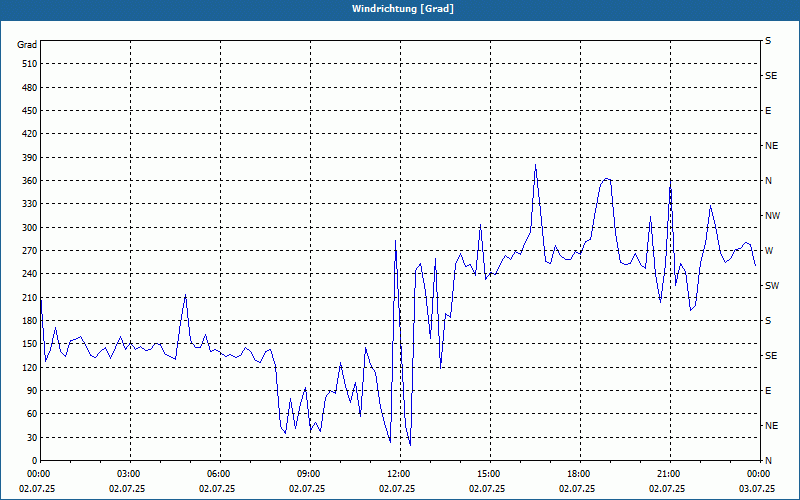
Task: Select the 'Grad' unit label above the scale
Action: [27, 45]
